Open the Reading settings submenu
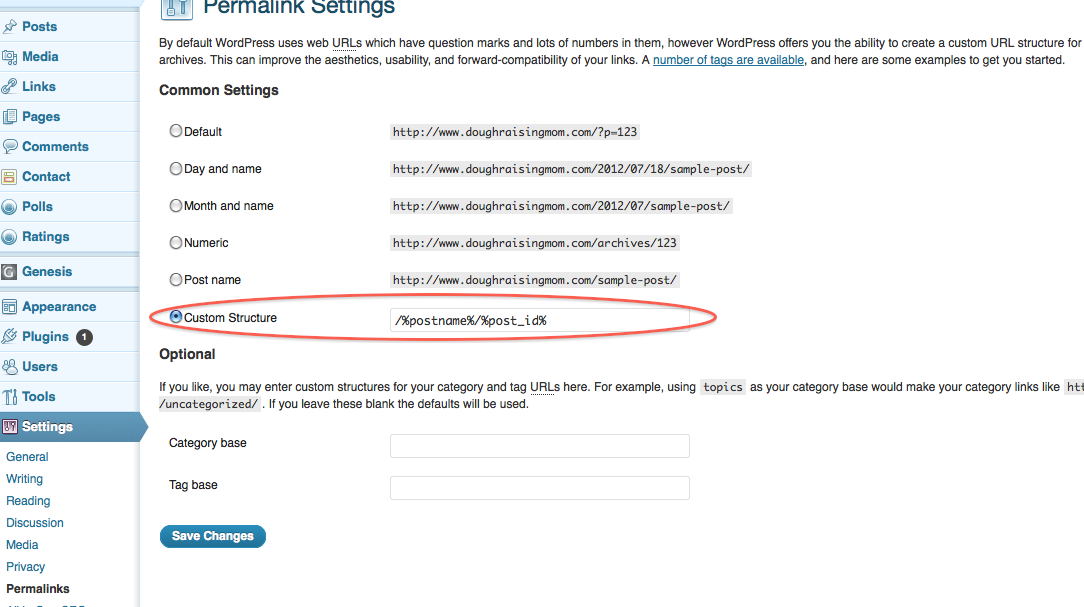The image size is (1084, 607). [28, 501]
